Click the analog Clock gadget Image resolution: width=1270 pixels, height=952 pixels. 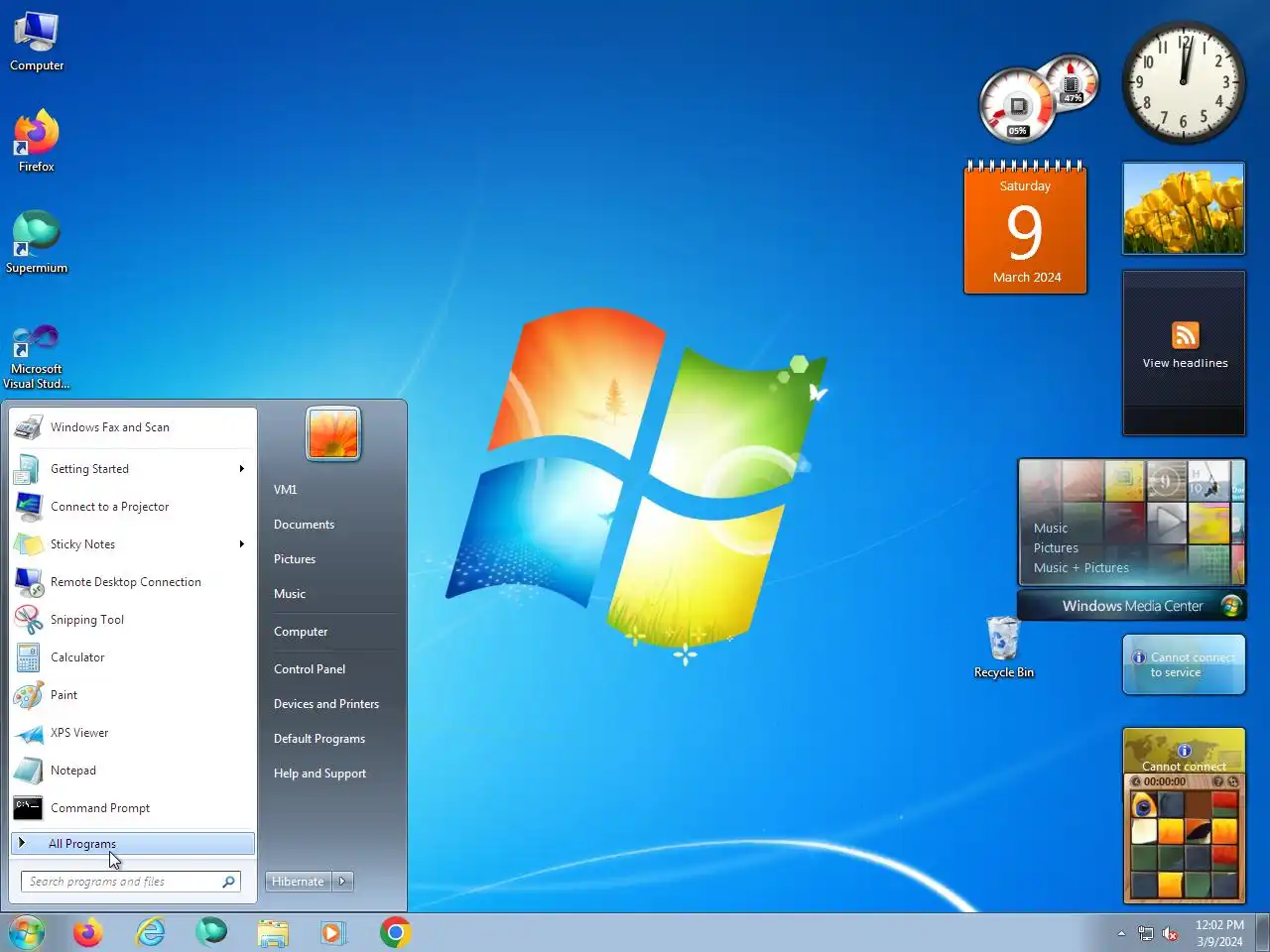[x=1184, y=83]
